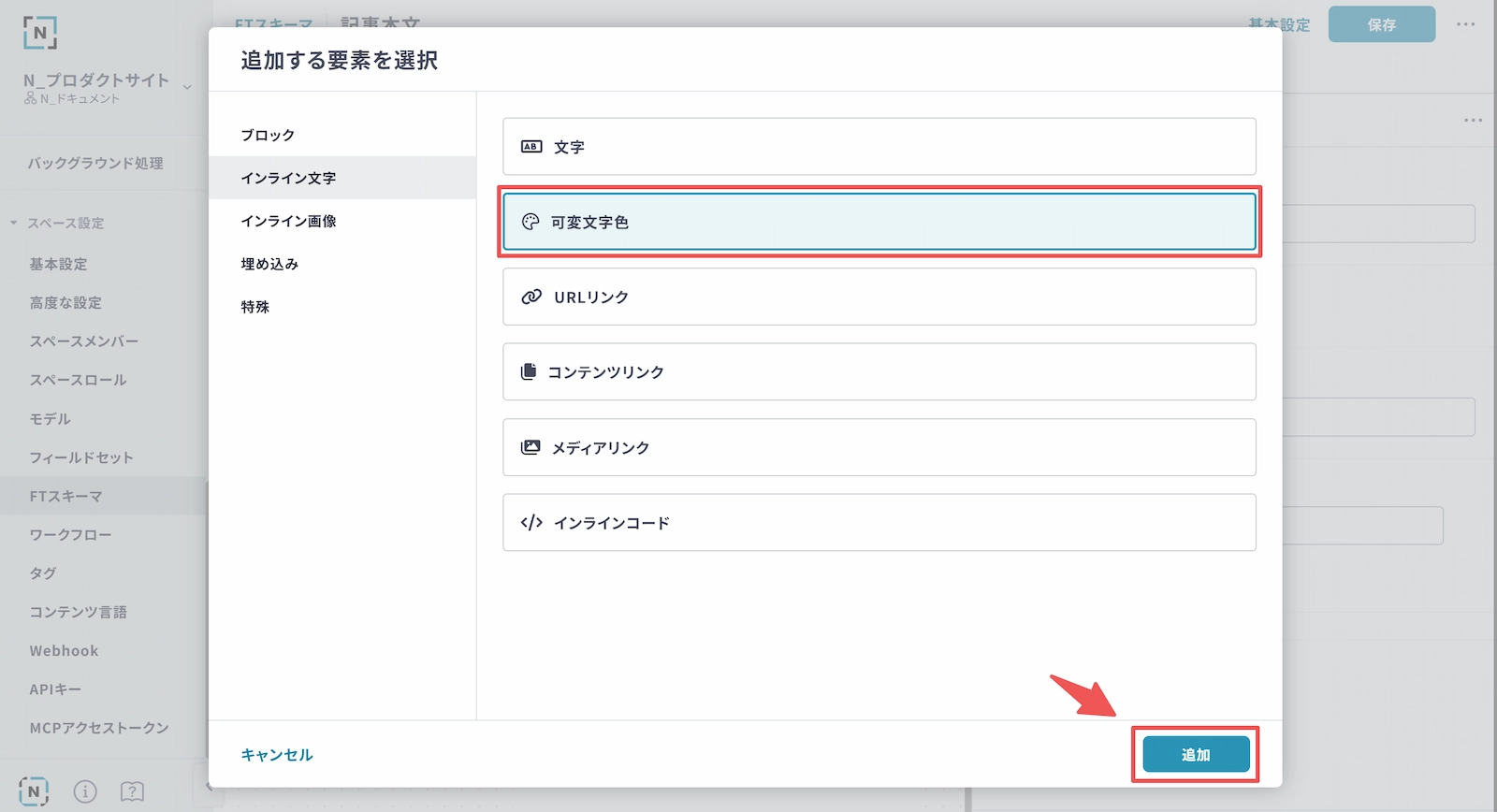The width and height of the screenshot is (1497, 812).
Task: Click the palette icon for 可変文字色
Action: (x=530, y=222)
